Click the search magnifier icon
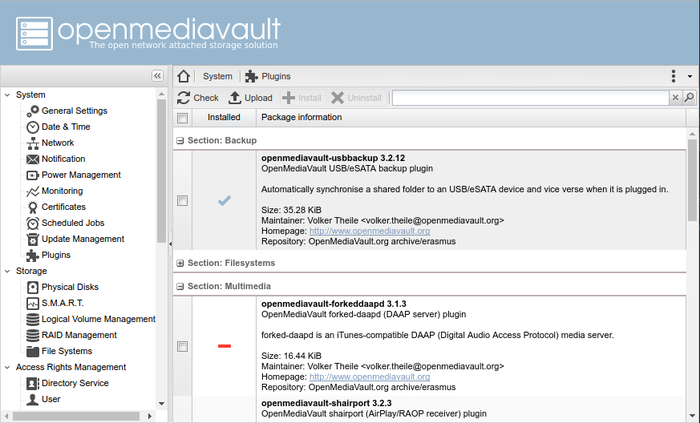The width and height of the screenshot is (700, 423). point(689,97)
